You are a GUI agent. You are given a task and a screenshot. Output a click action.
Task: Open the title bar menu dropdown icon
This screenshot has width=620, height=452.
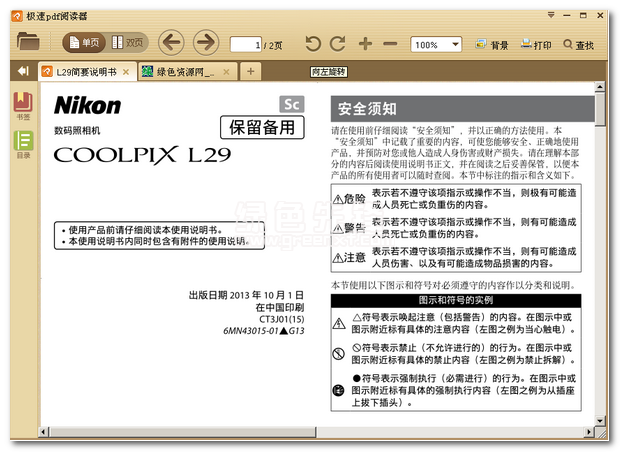551,15
